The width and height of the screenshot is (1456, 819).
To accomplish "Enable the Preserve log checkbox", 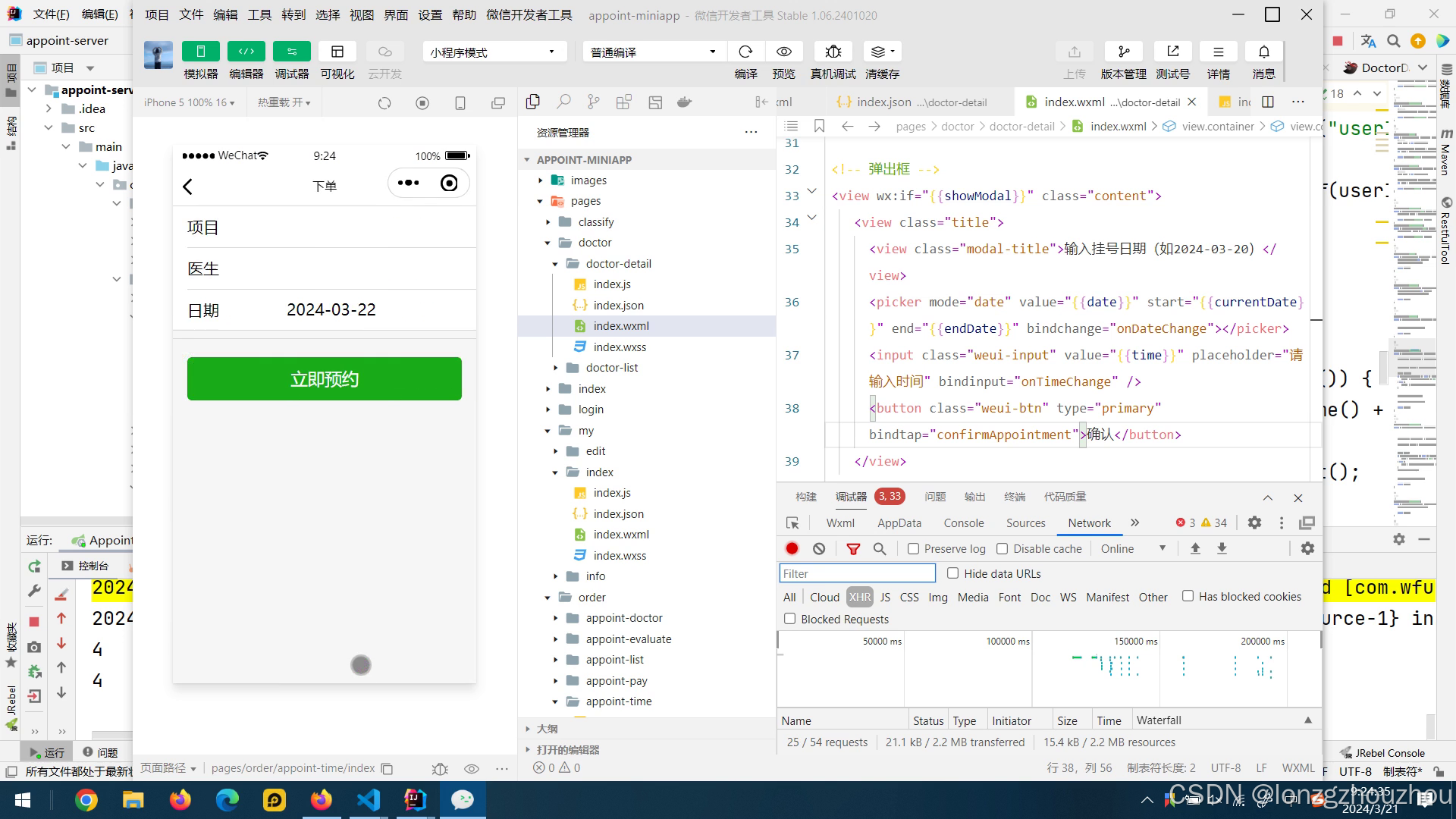I will (x=914, y=548).
